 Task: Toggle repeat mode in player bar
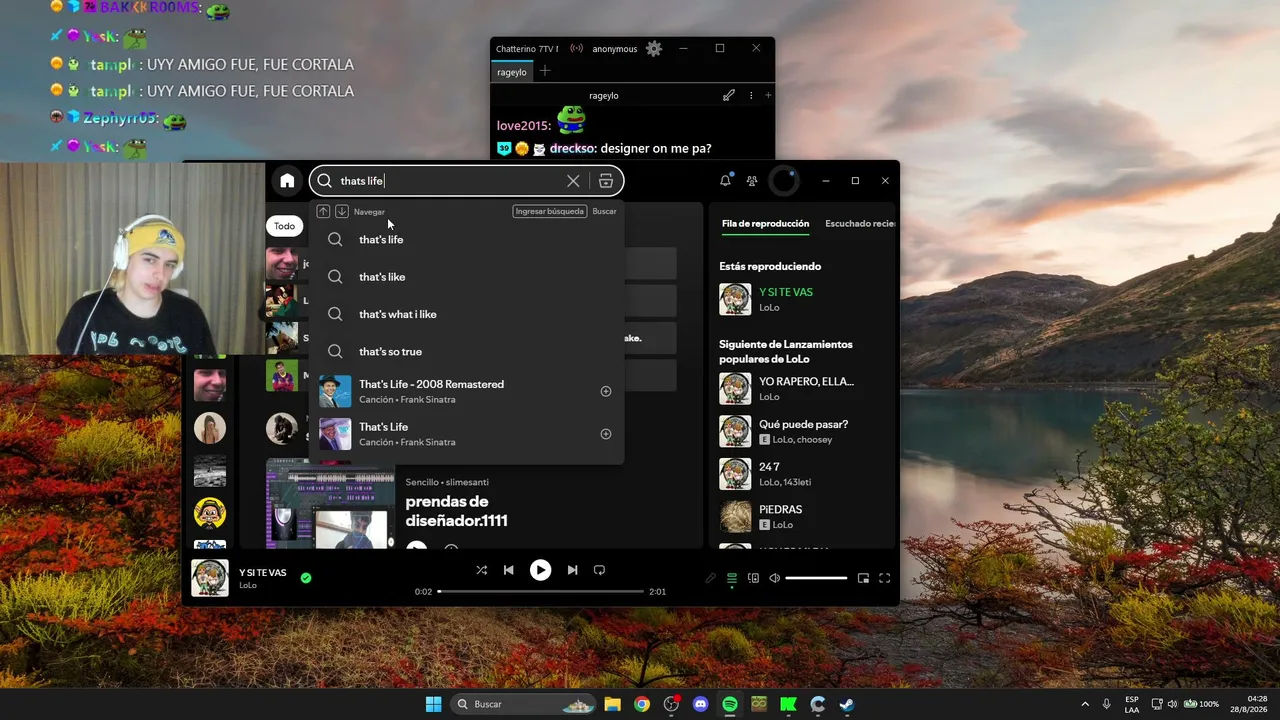599,570
